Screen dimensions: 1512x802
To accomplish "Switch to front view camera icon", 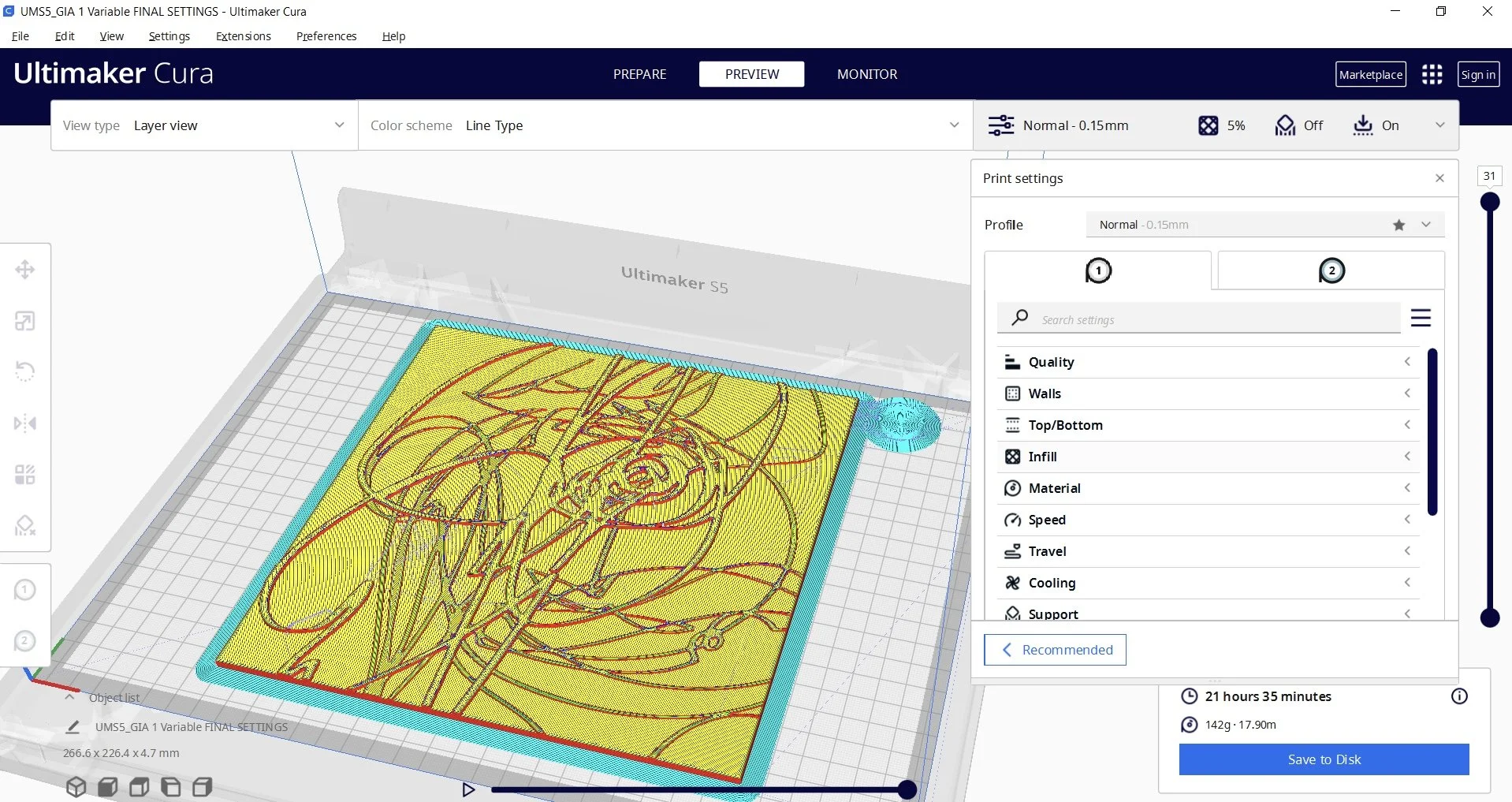I will [x=107, y=786].
